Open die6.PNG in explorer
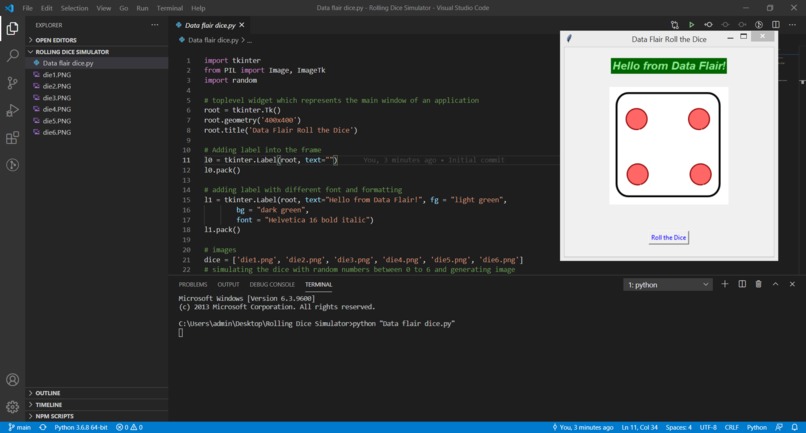This screenshot has width=806, height=433. click(x=97, y=132)
